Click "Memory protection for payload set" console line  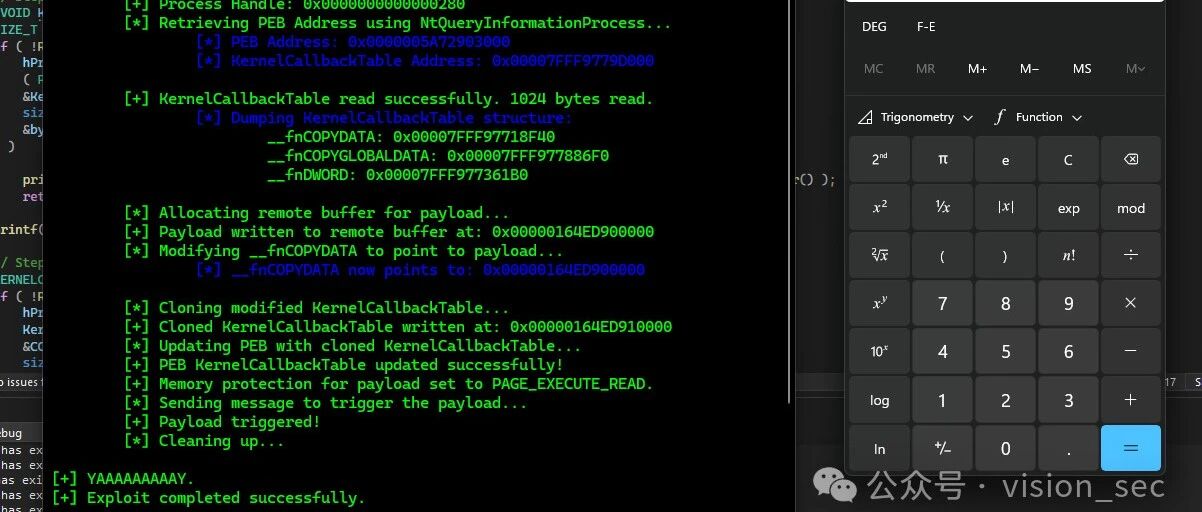[x=389, y=384]
